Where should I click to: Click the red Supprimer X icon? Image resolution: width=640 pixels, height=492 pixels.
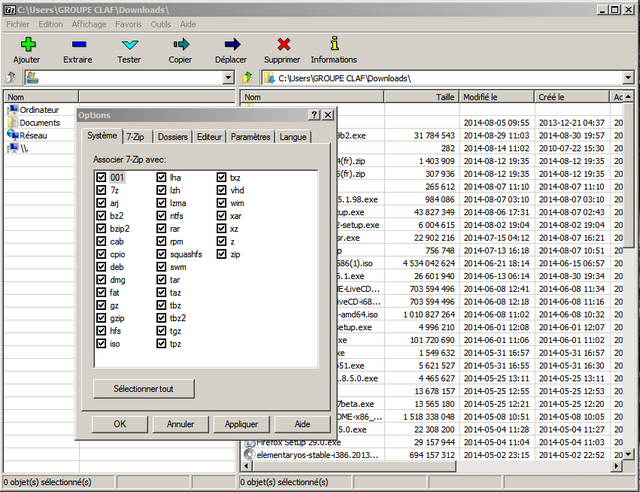(283, 44)
